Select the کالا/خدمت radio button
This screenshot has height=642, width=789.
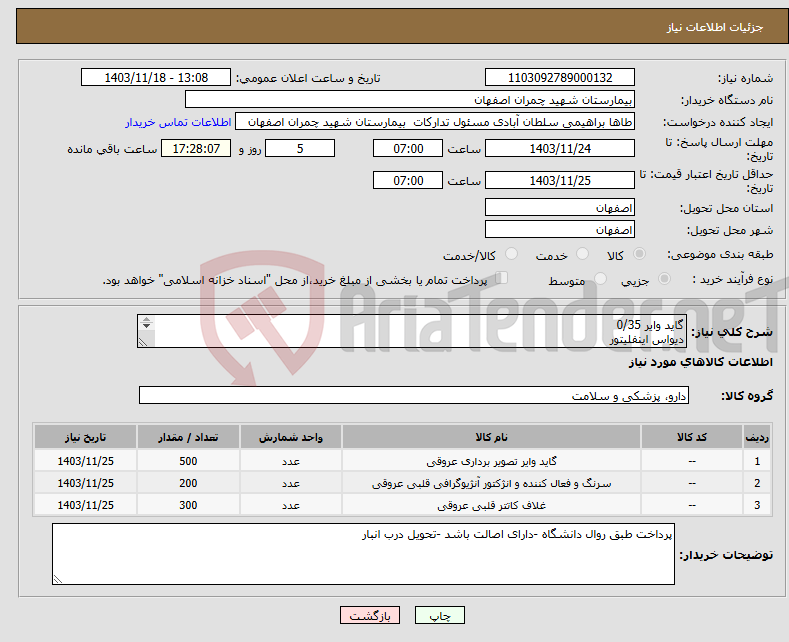click(x=511, y=254)
